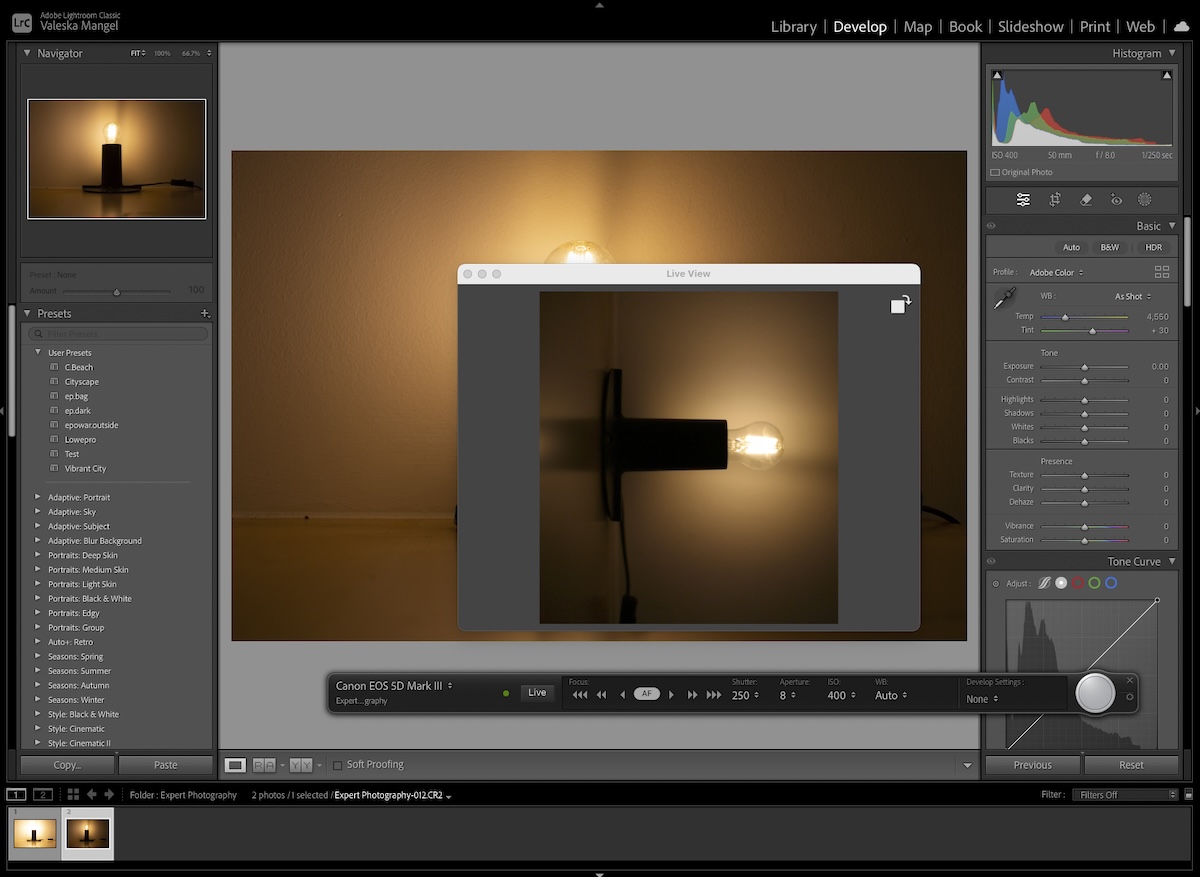
Task: Click the Auto tone button
Action: (x=1071, y=247)
